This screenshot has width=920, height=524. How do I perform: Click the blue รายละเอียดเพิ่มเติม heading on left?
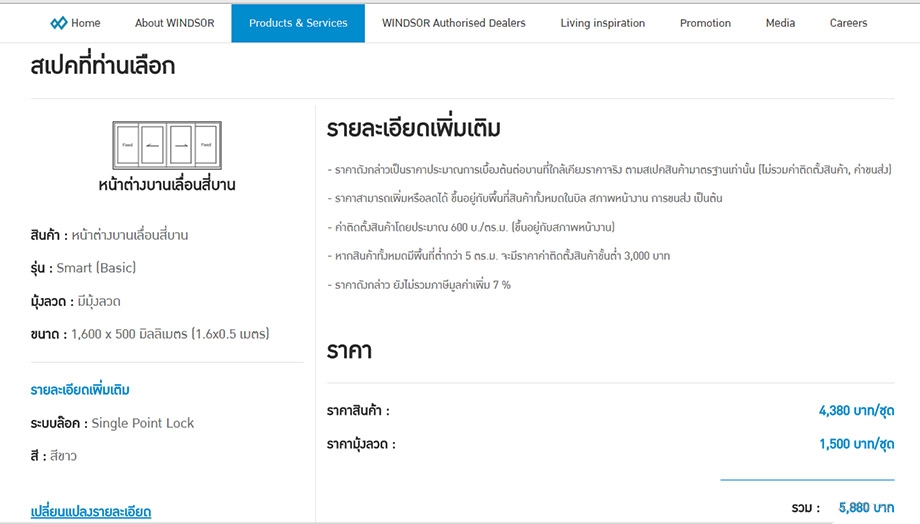coord(80,389)
